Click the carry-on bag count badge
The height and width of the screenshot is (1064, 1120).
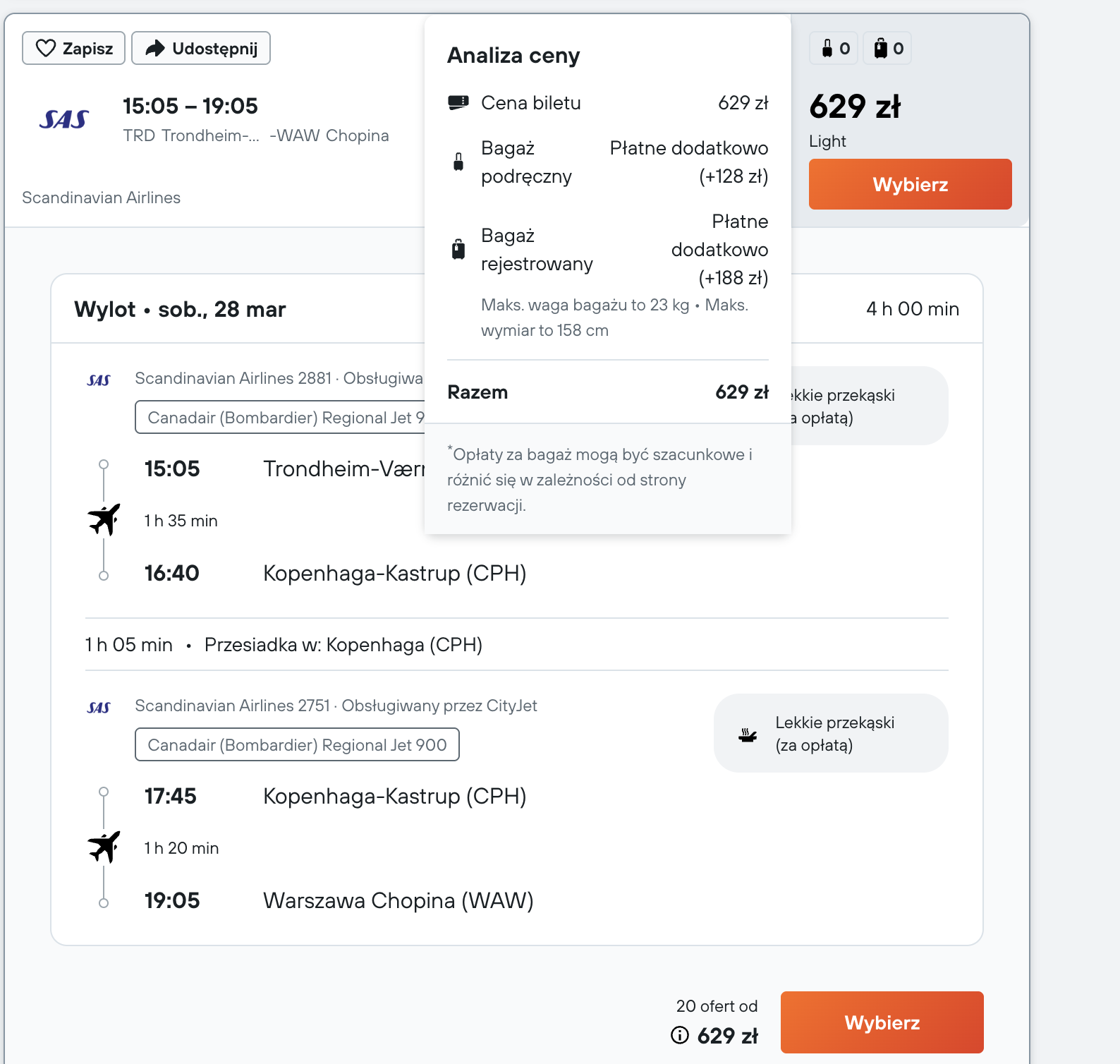point(835,49)
